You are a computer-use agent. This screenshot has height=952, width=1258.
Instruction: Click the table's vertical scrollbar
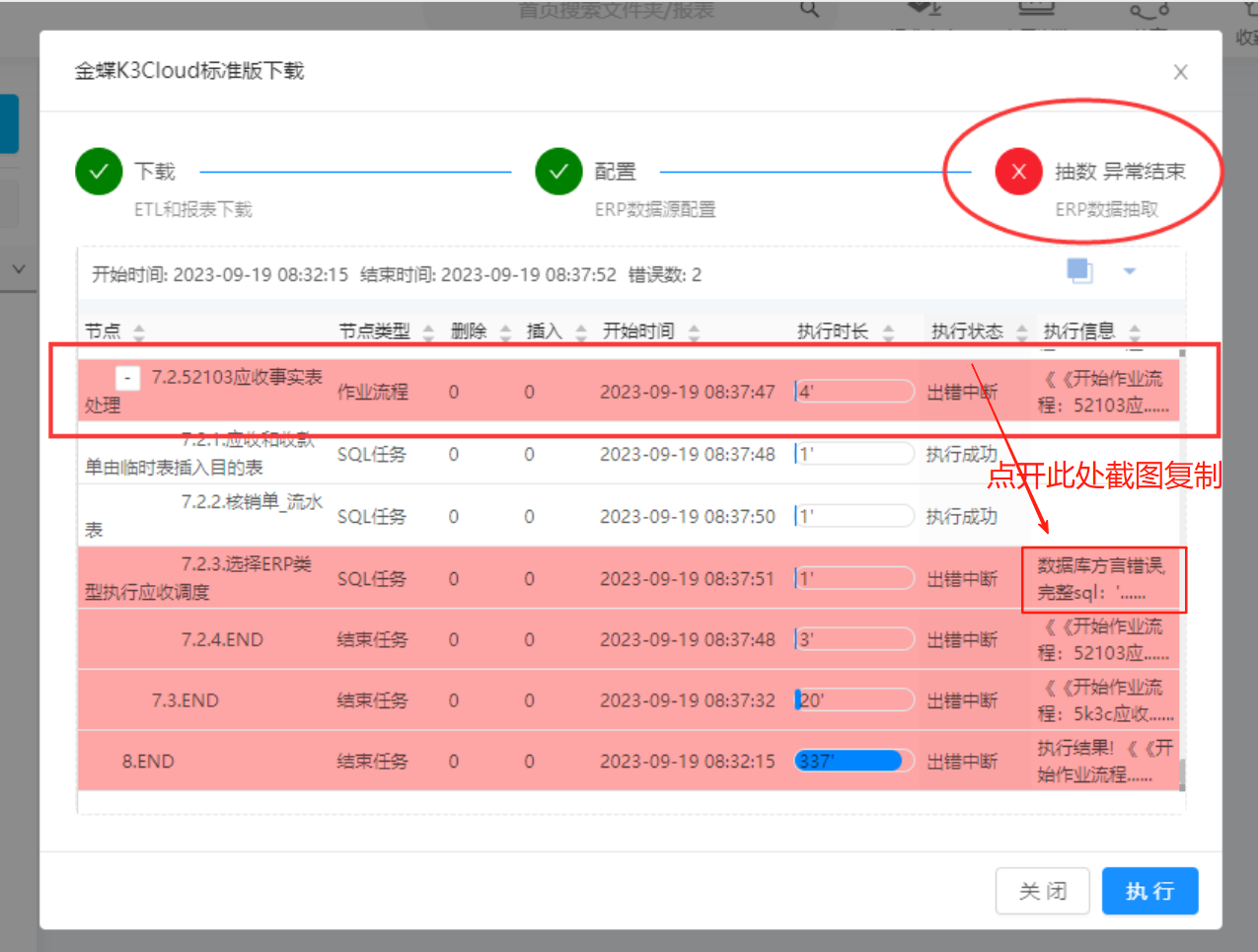coord(1182,569)
